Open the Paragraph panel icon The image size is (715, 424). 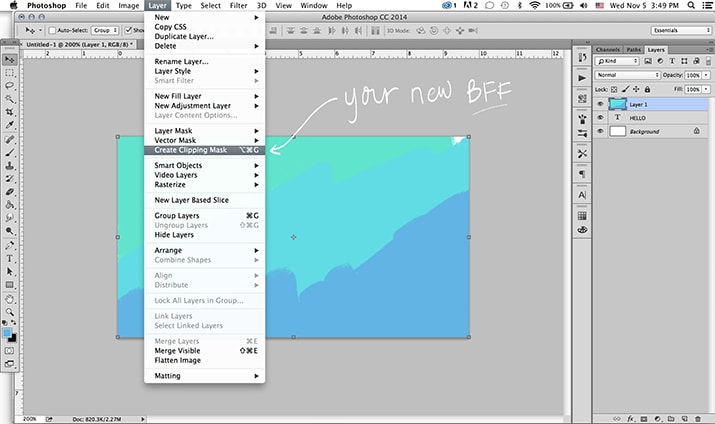coord(582,174)
